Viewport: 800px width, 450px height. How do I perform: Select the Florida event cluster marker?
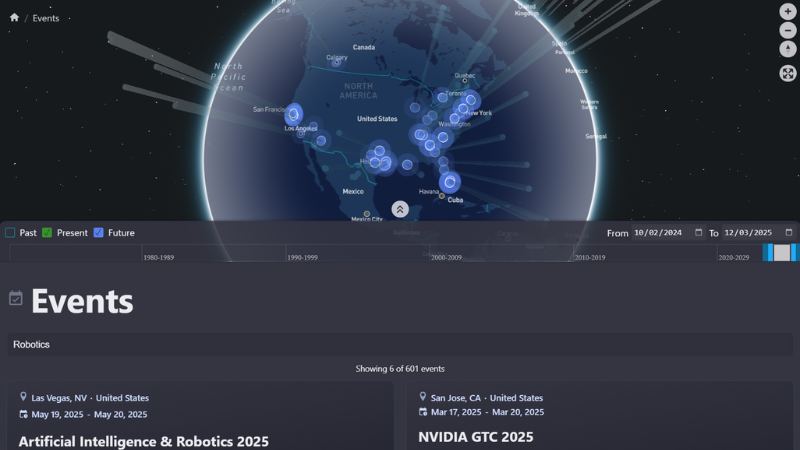tap(449, 182)
